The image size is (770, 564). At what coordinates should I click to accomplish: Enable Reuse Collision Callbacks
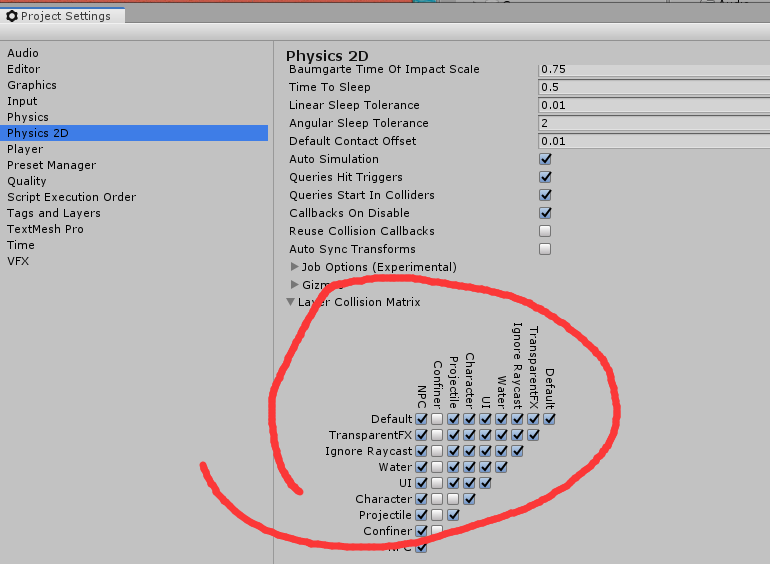(x=545, y=231)
